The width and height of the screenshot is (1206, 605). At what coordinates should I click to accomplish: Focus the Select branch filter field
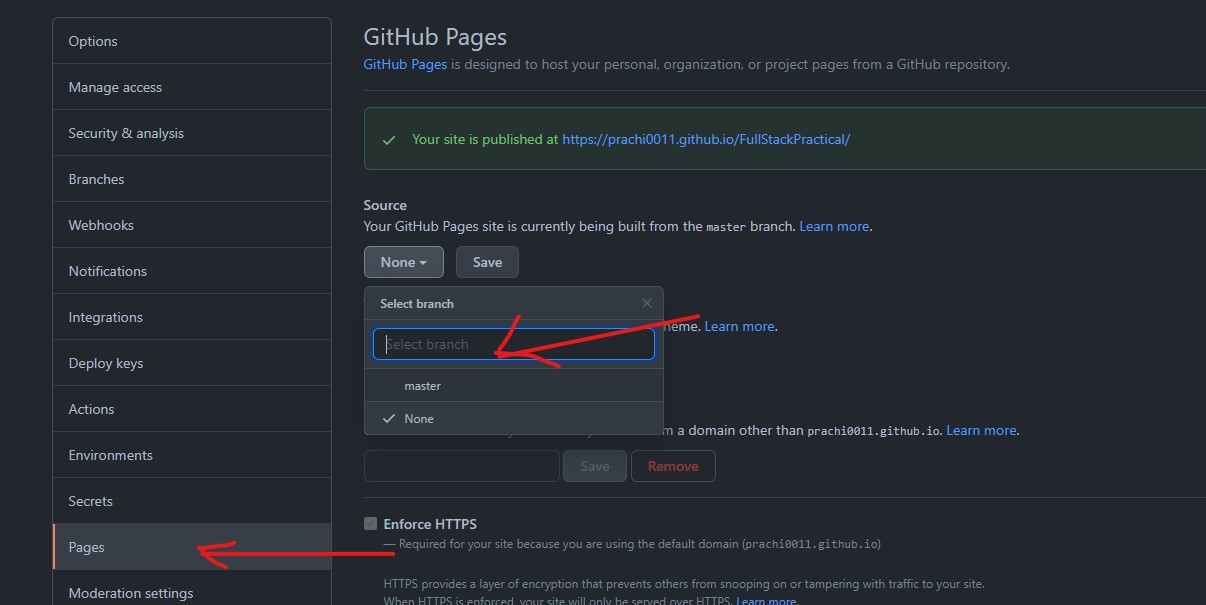(x=514, y=344)
